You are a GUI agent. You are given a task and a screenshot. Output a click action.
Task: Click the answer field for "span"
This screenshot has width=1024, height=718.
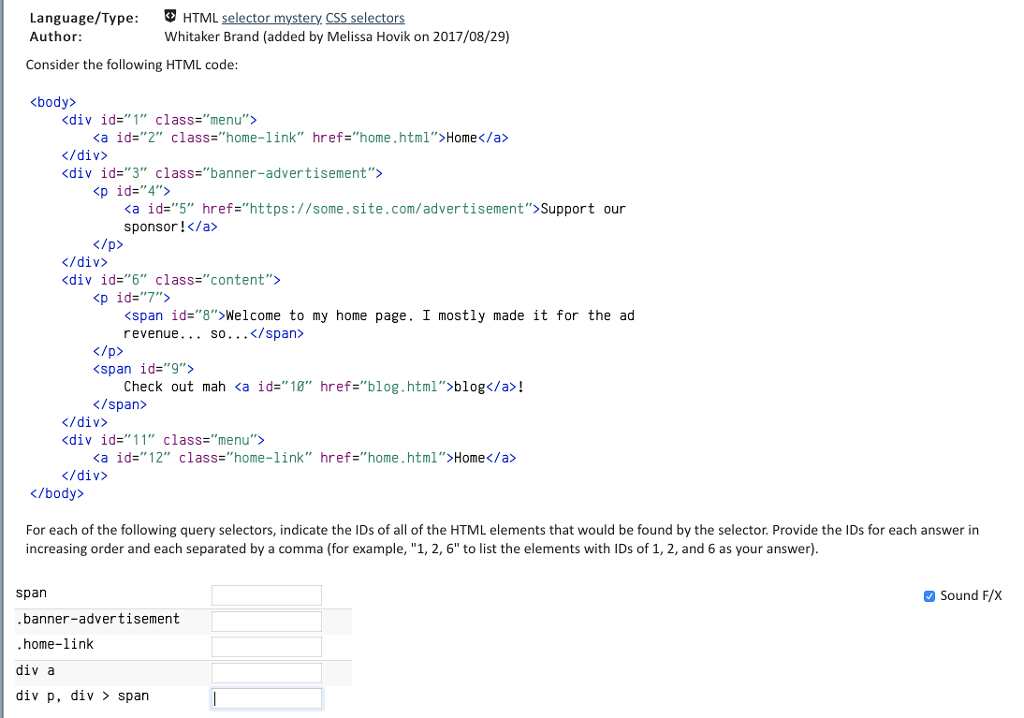[266, 594]
